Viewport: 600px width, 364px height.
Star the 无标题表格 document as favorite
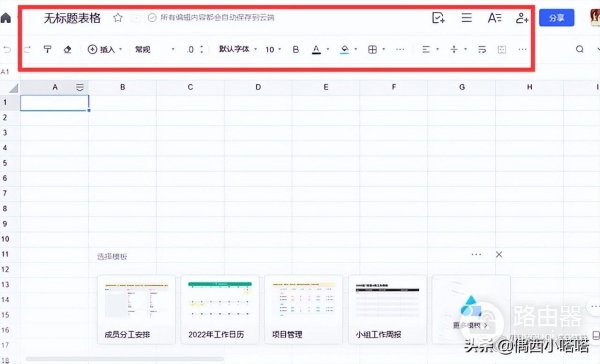coord(118,18)
